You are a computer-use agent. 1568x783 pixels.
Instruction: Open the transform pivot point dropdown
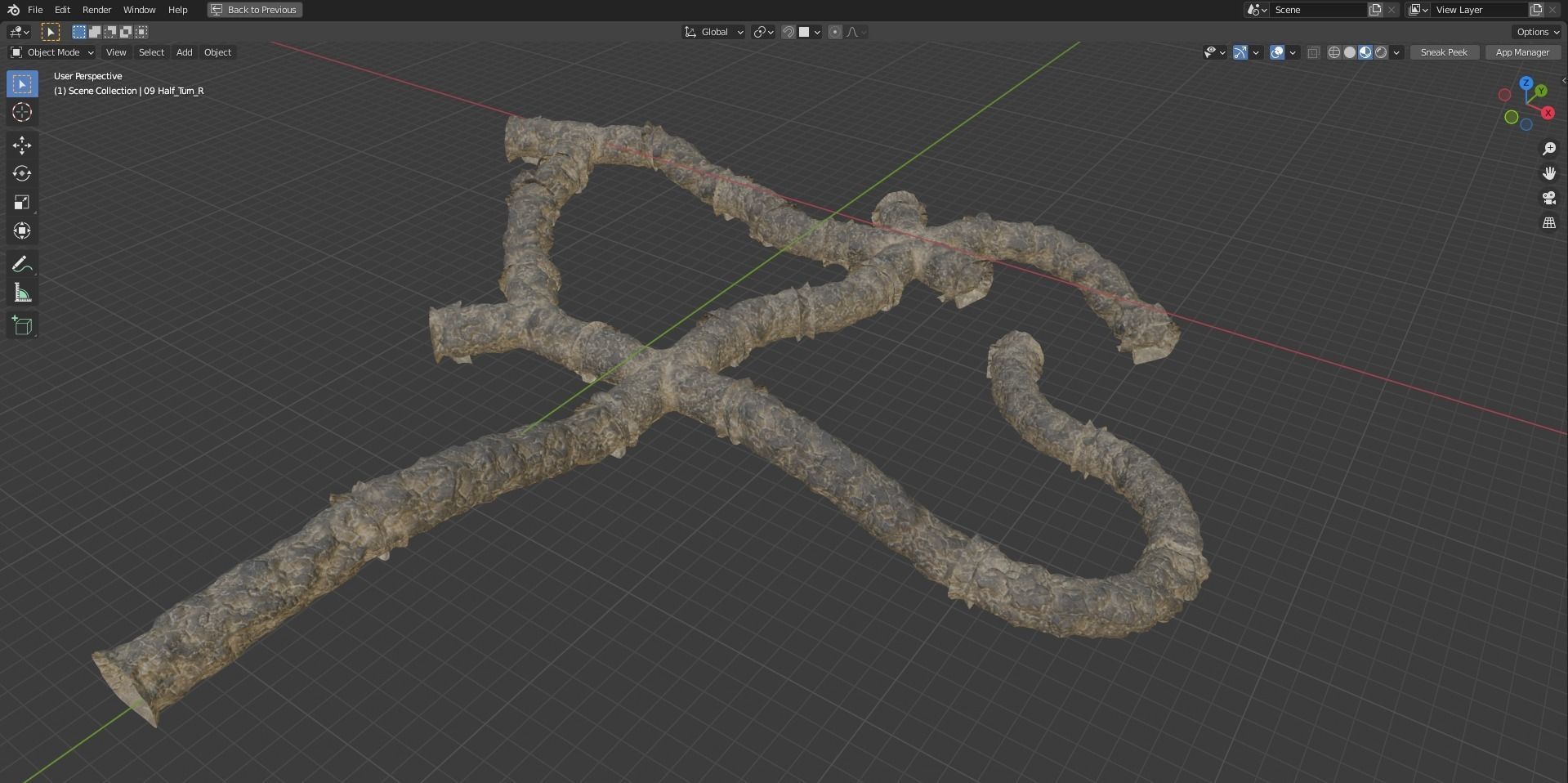763,32
